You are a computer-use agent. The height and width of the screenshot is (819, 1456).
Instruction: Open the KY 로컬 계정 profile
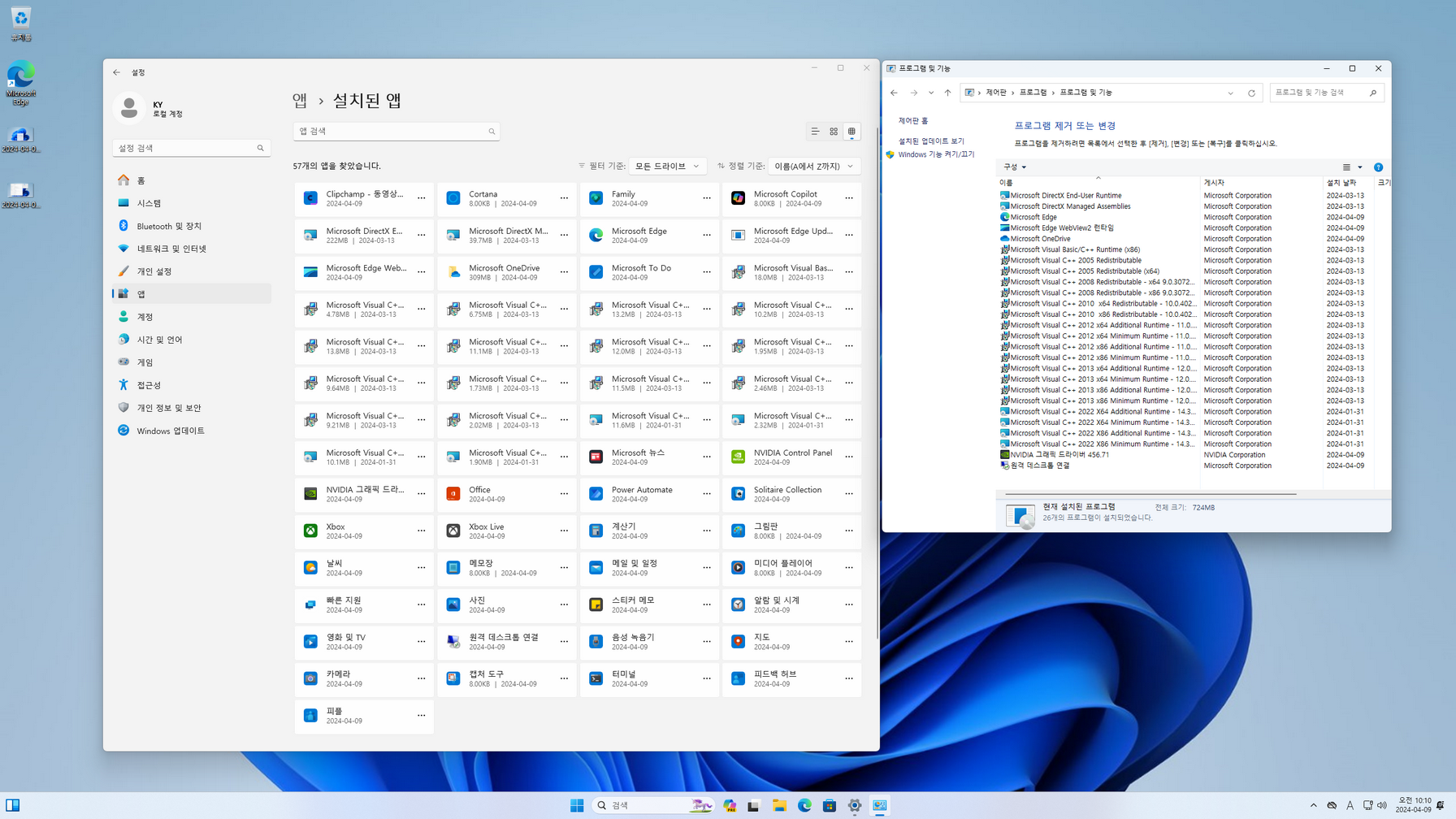point(151,108)
